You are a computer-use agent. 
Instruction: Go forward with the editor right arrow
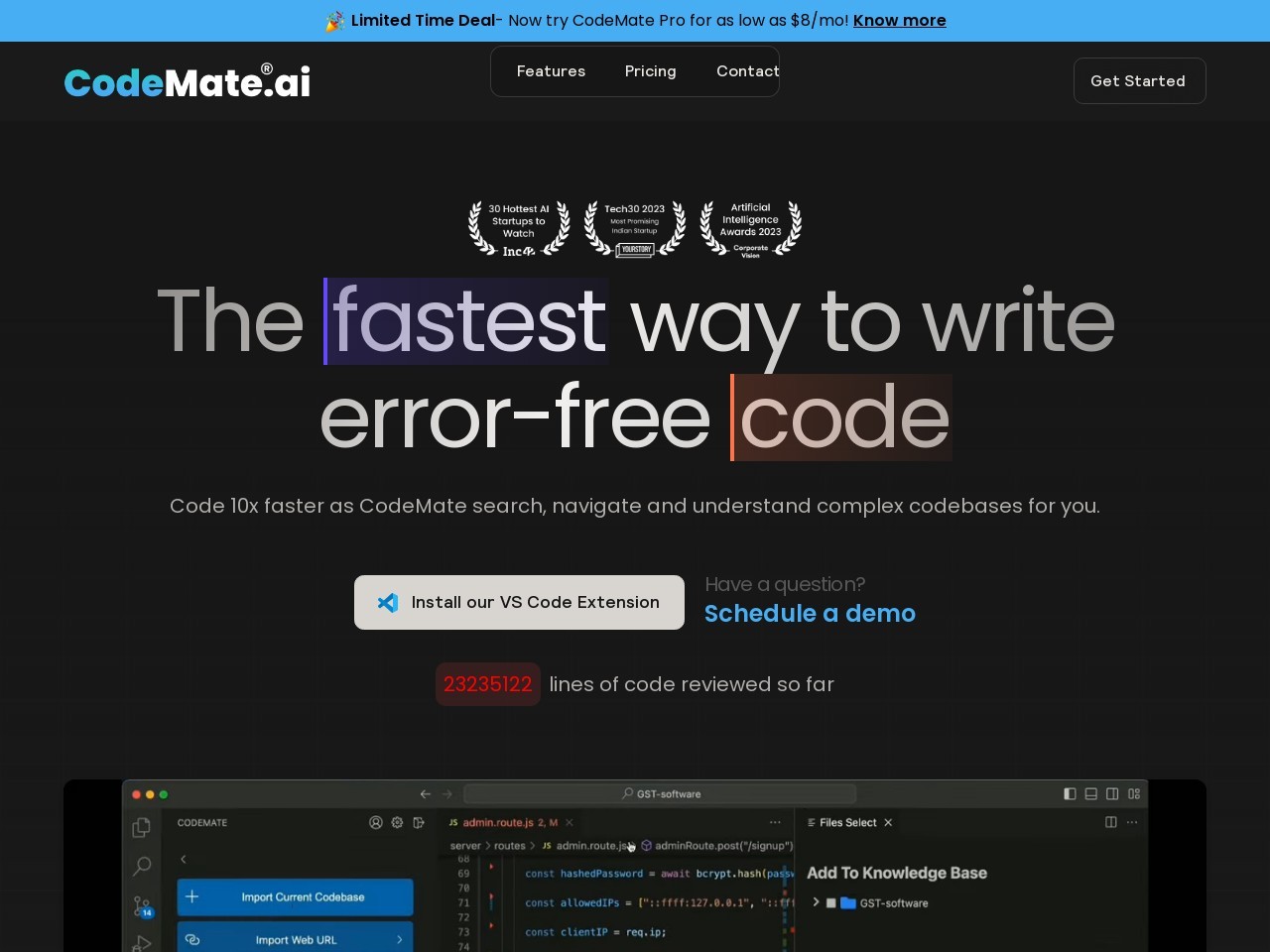coord(446,793)
